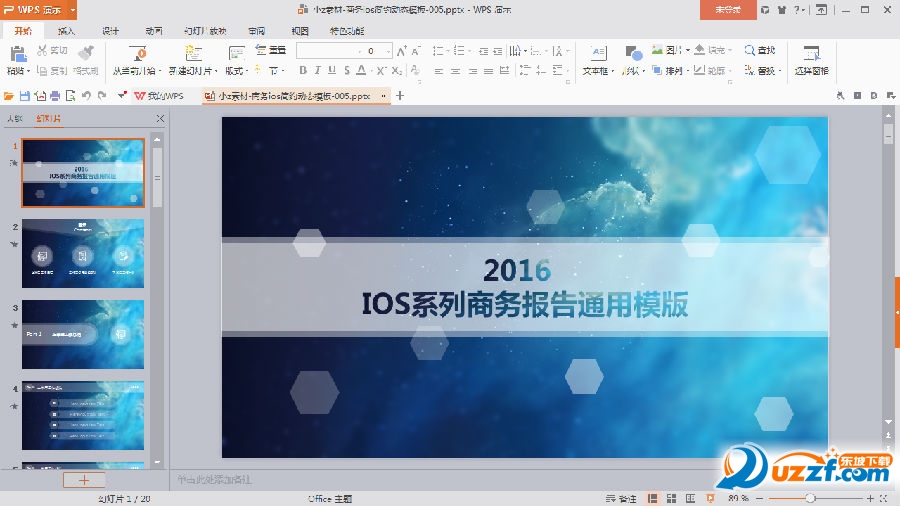900x506 pixels.
Task: Open the Insert ribbon tab
Action: (67, 31)
